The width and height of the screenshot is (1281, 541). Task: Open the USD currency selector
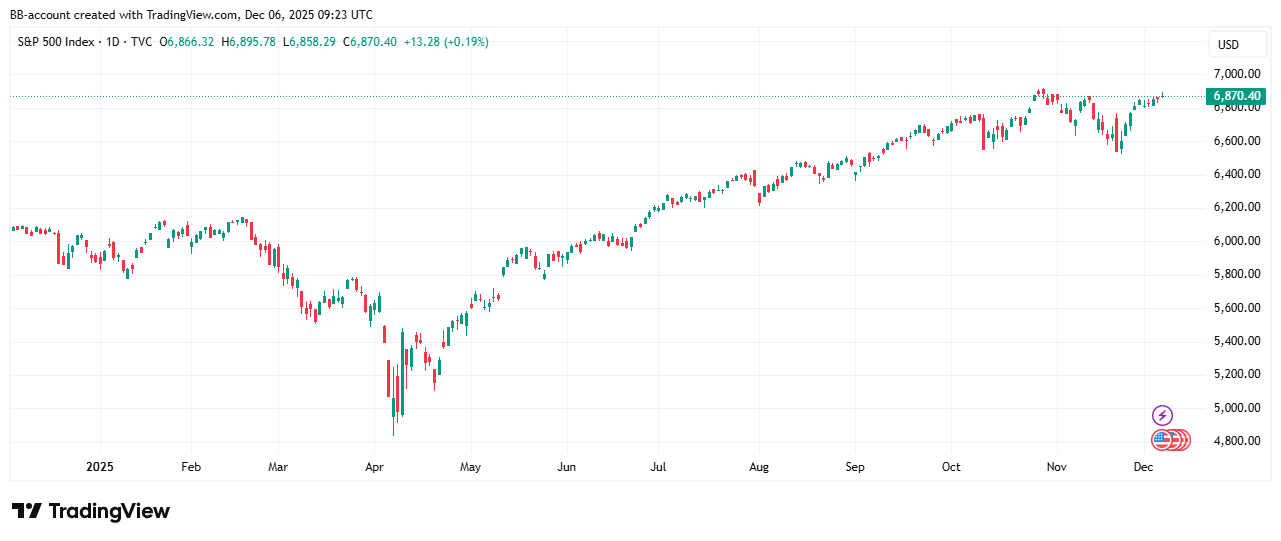pyautogui.click(x=1227, y=44)
